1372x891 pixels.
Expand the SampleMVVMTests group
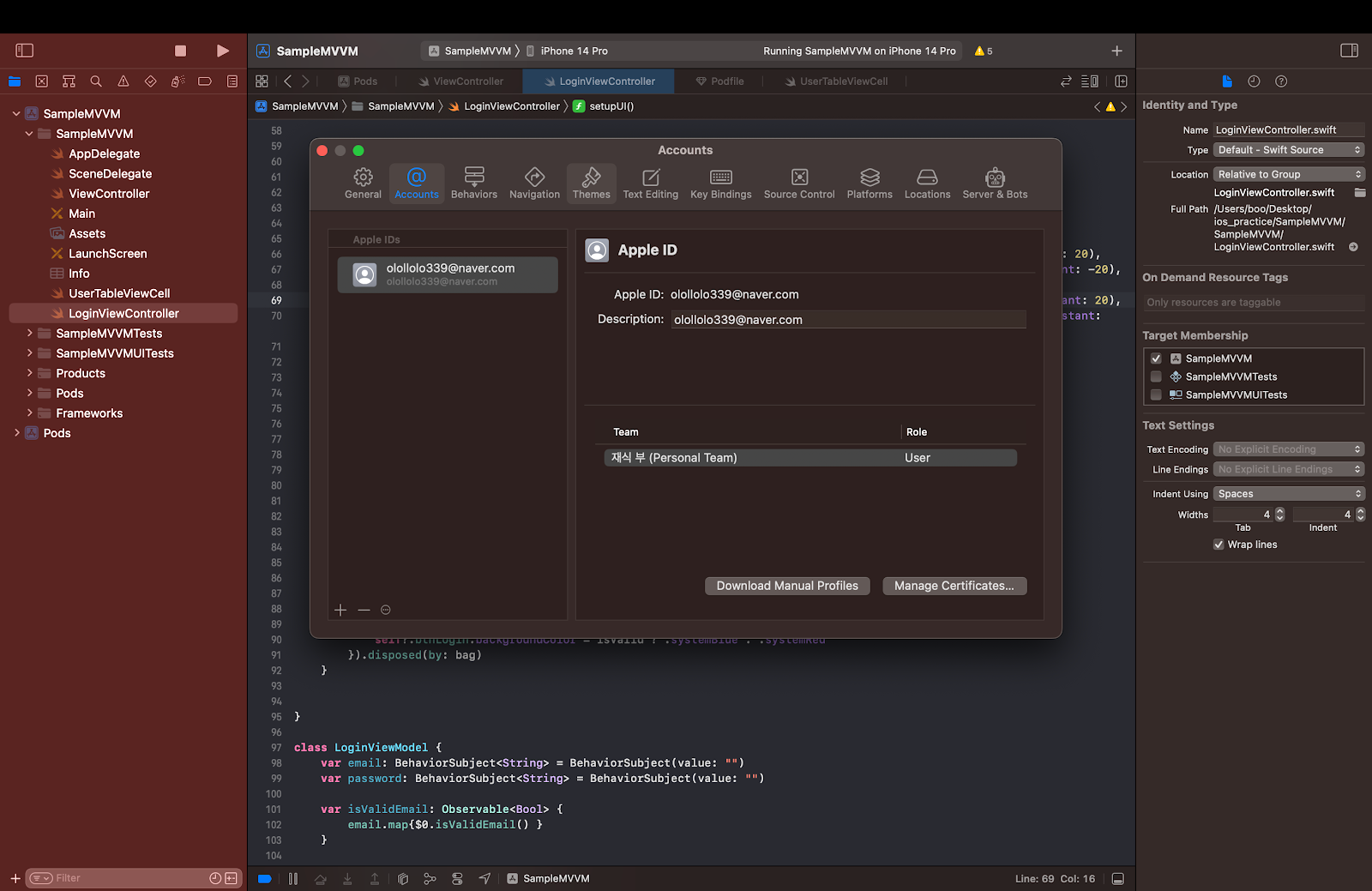[x=30, y=333]
